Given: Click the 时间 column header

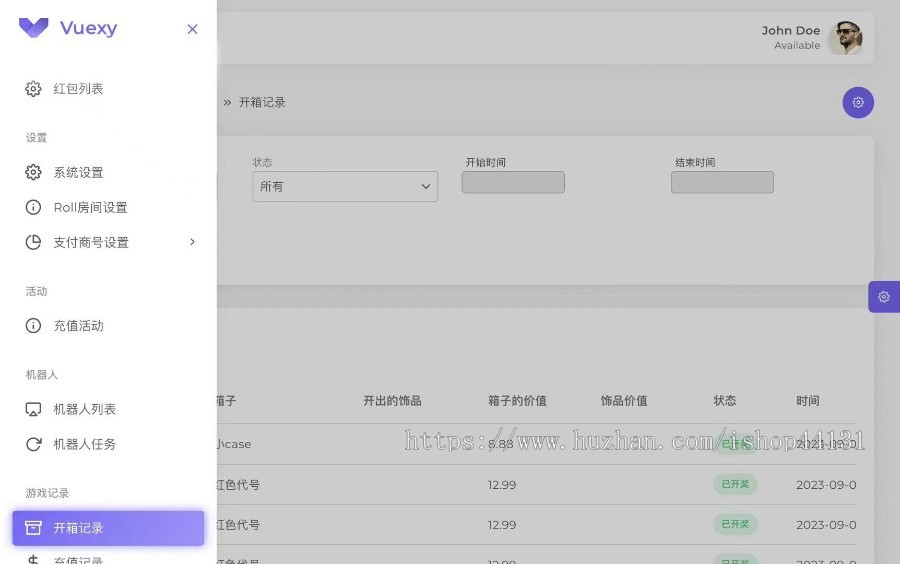Looking at the screenshot, I should click(808, 401).
